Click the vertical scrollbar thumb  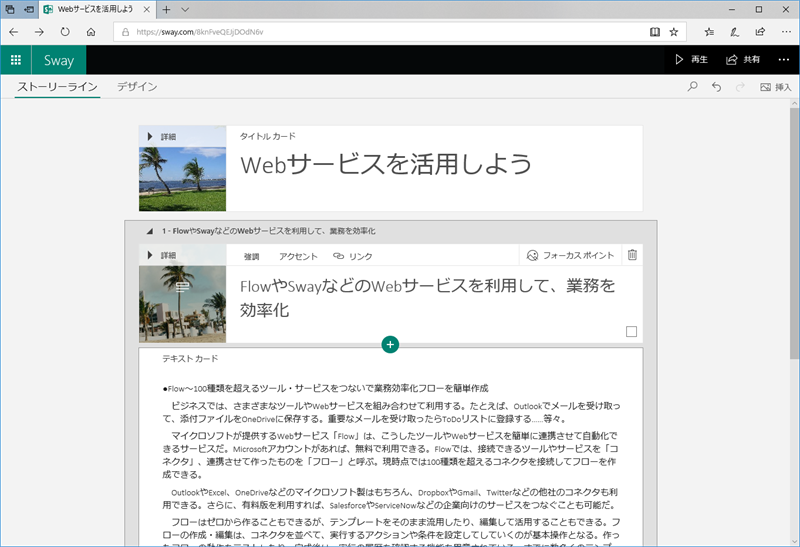click(x=795, y=233)
